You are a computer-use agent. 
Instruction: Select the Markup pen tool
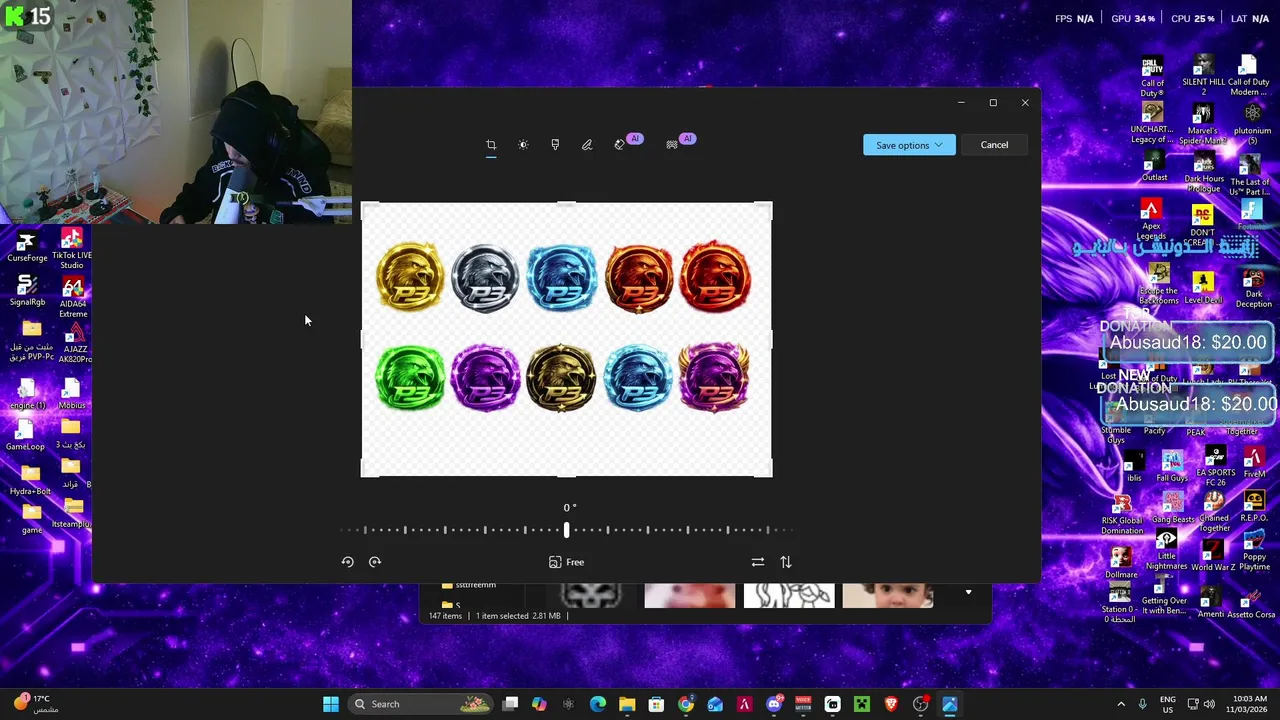point(587,145)
